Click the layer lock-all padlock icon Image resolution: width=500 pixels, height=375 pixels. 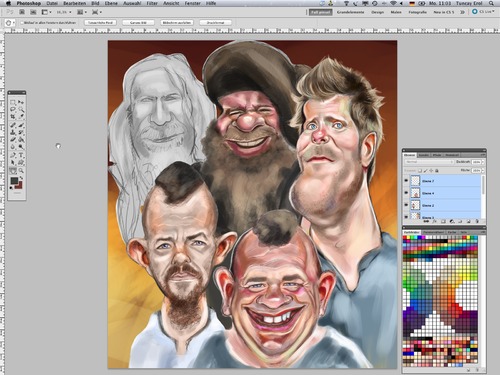click(437, 171)
